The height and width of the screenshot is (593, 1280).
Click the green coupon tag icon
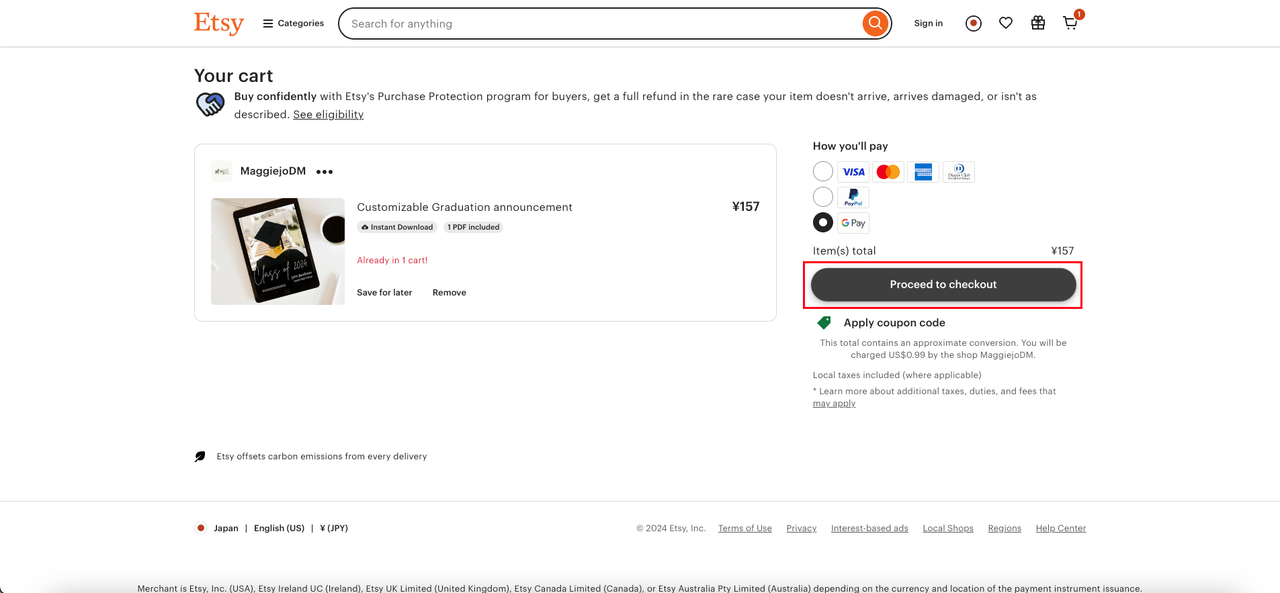824,323
